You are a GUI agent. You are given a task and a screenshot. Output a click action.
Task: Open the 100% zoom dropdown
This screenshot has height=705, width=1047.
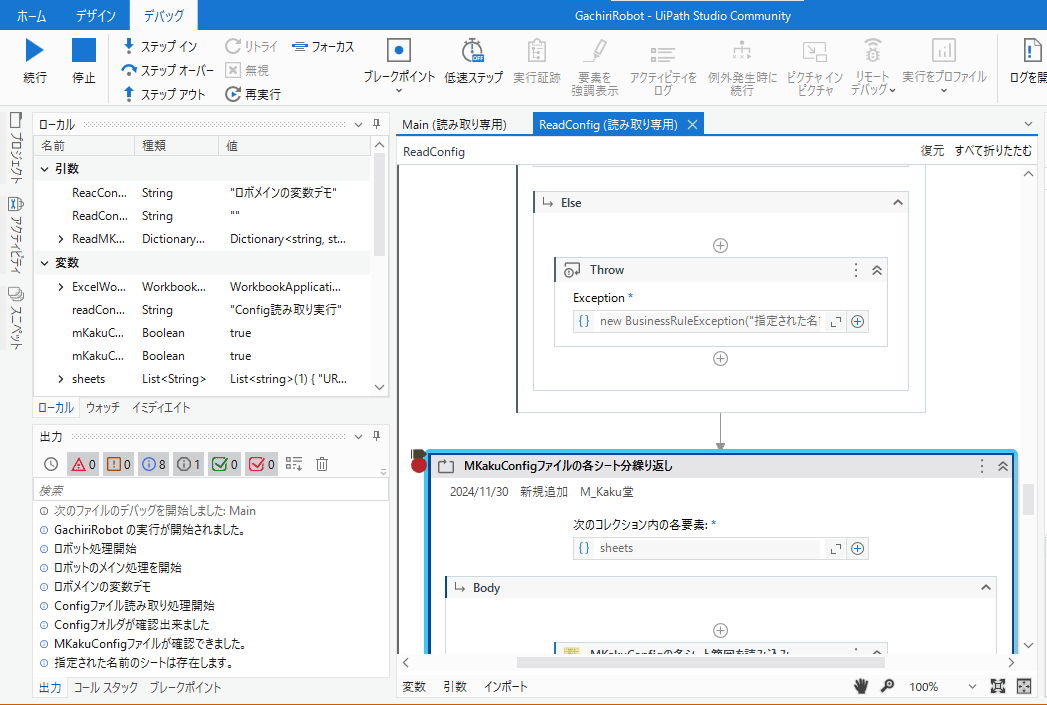tap(972, 686)
